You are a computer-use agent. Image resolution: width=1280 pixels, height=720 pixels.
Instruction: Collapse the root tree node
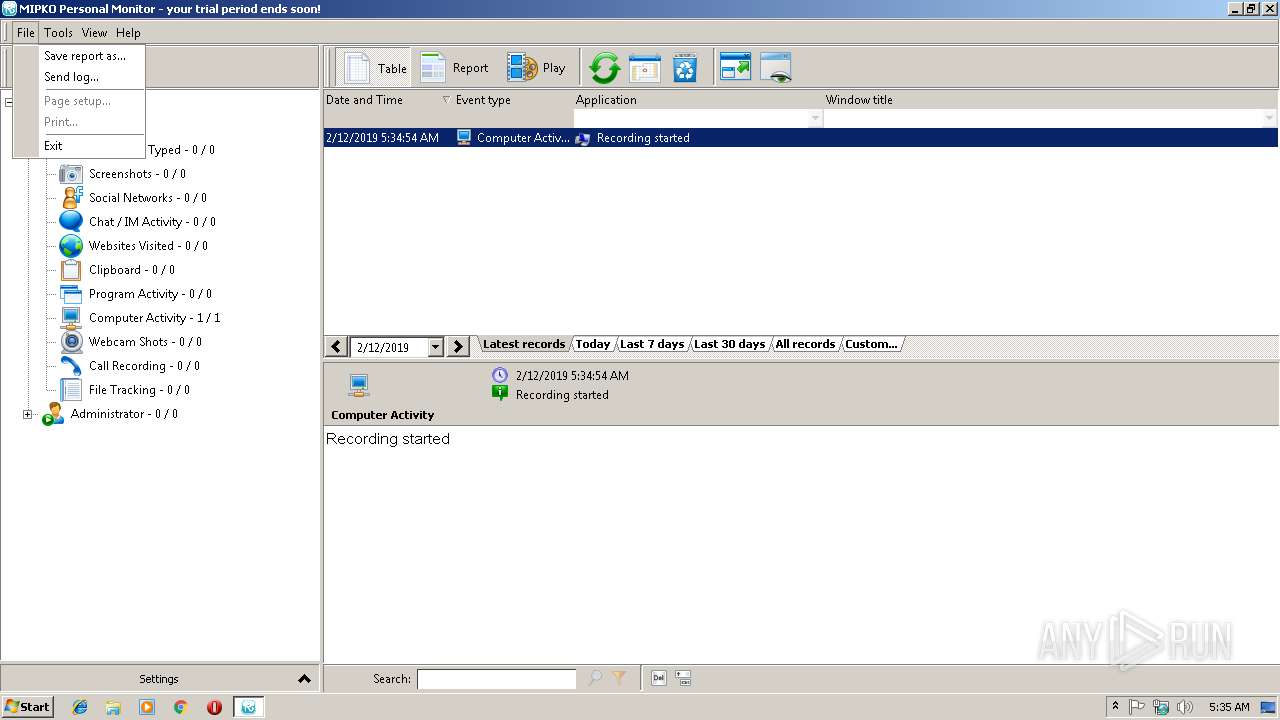click(x=9, y=102)
